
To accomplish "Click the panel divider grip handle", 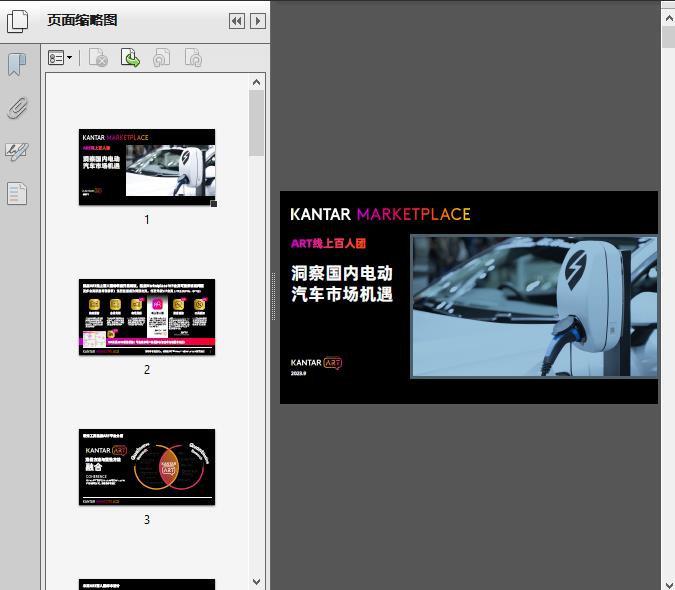I will (x=273, y=297).
